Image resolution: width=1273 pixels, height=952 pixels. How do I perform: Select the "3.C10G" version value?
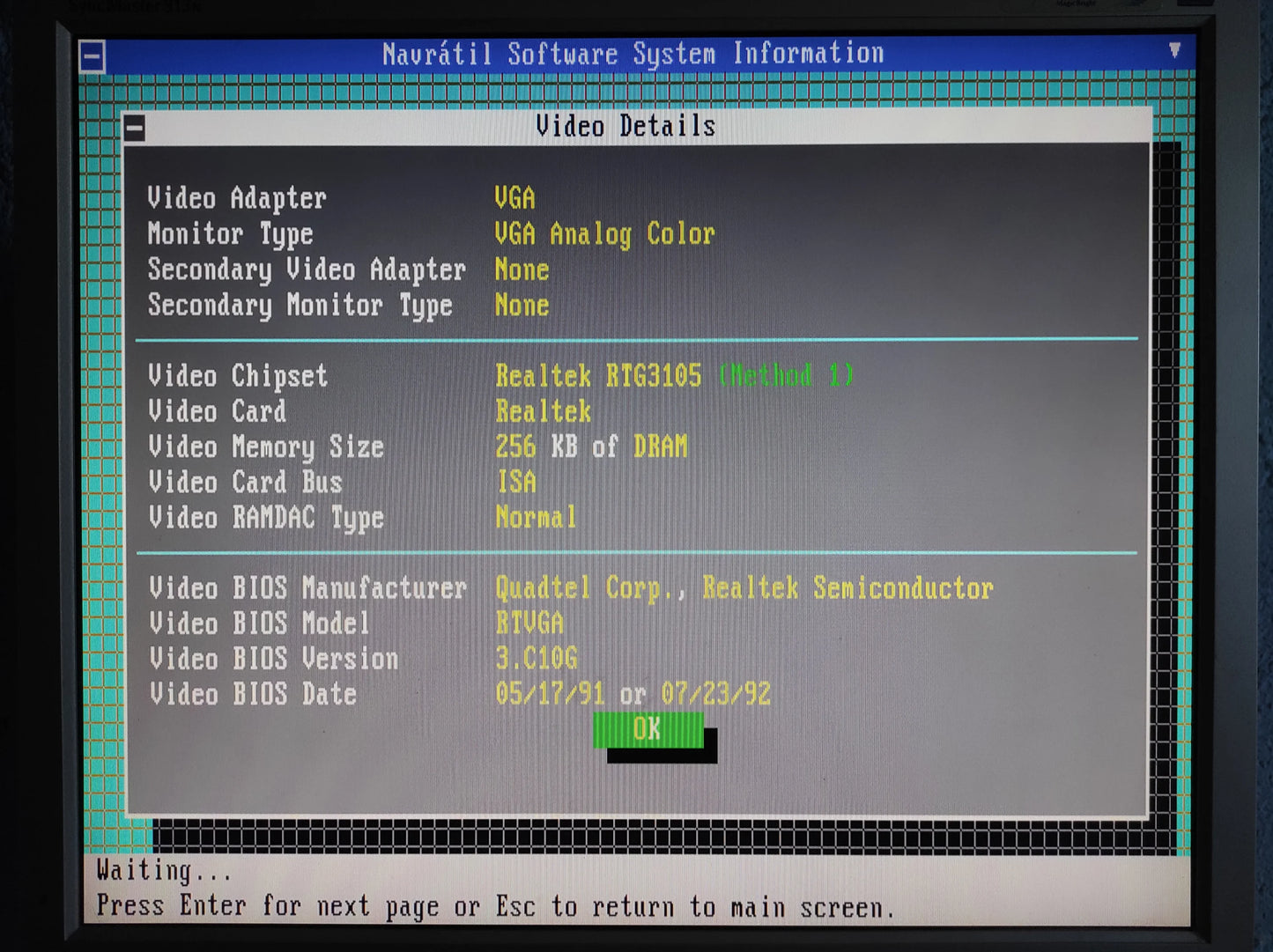[x=537, y=659]
